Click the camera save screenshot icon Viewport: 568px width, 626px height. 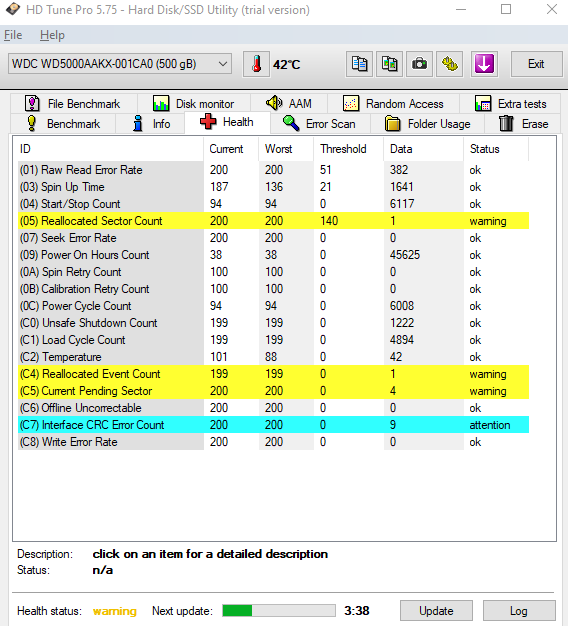tap(419, 64)
